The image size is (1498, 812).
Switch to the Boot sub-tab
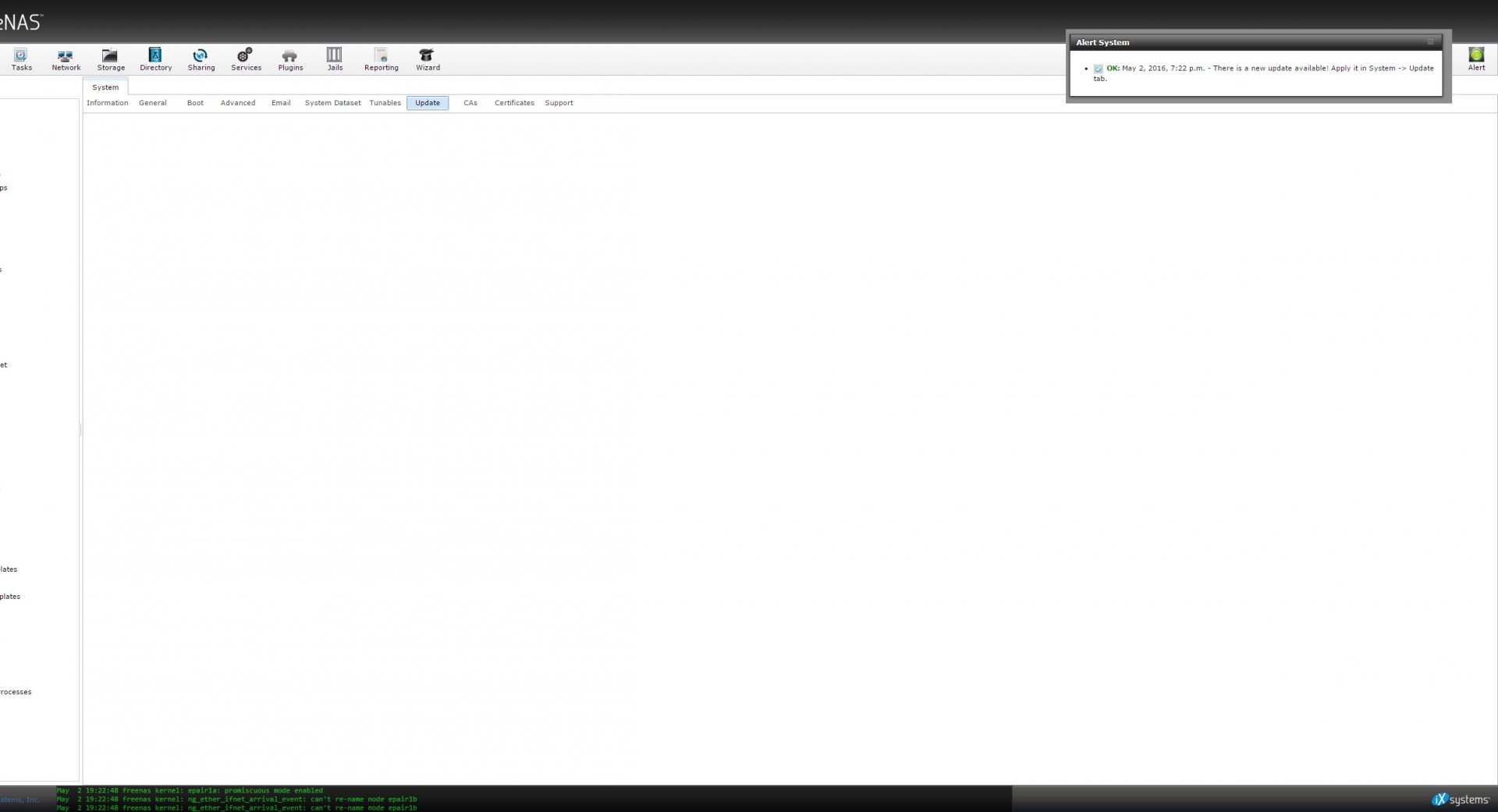tap(195, 103)
